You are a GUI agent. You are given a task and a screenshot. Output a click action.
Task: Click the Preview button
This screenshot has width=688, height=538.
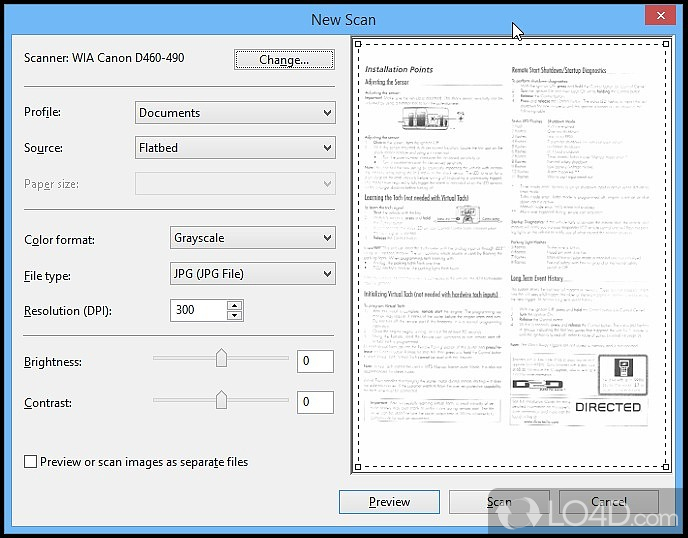point(389,502)
